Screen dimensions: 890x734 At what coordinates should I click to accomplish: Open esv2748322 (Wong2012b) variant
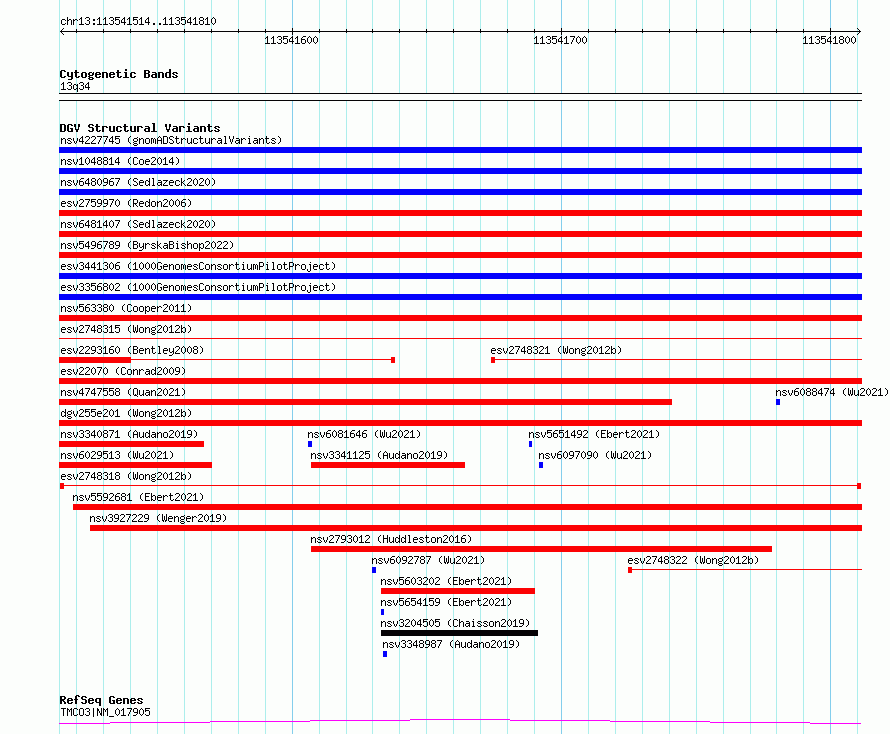(x=693, y=560)
